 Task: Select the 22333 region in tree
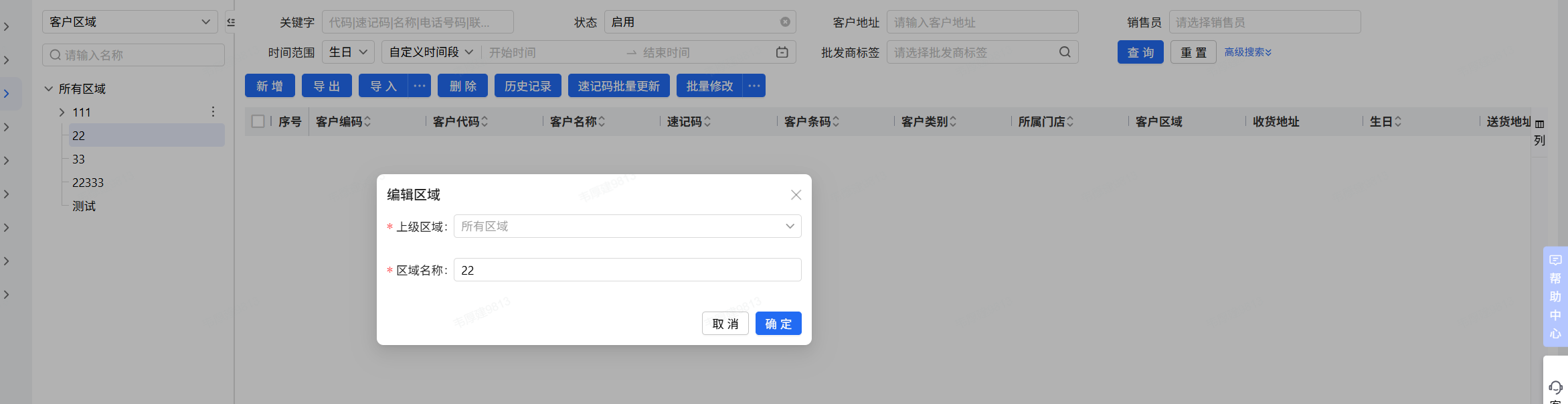(x=88, y=183)
